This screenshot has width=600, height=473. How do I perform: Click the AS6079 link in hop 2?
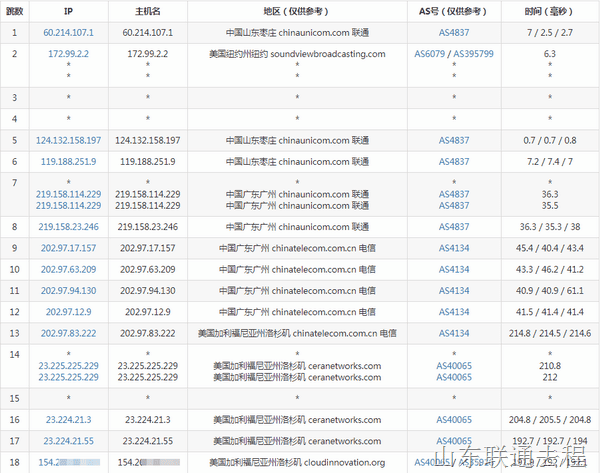pos(429,54)
